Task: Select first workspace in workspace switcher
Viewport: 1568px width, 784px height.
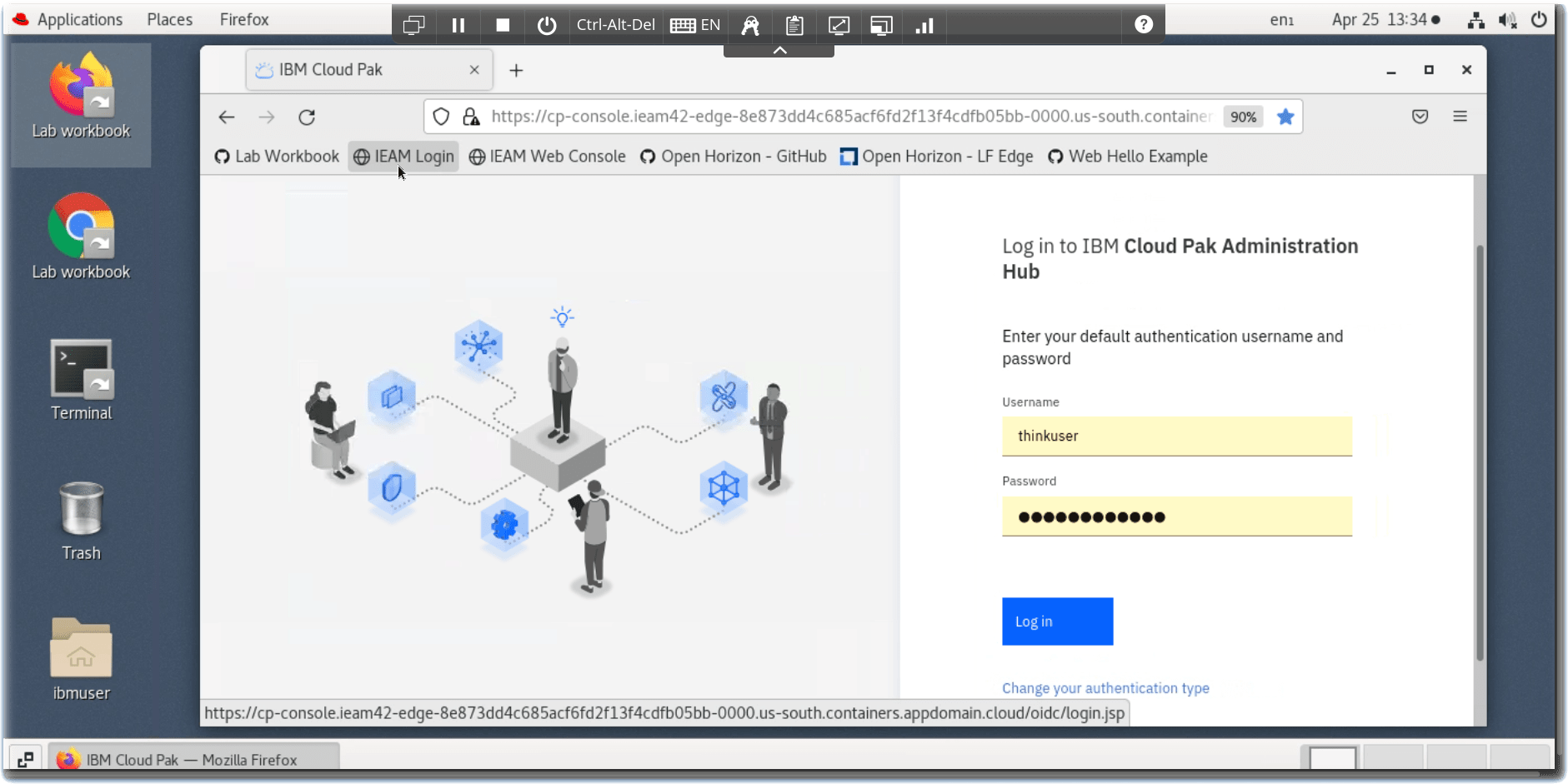Action: 1332,758
